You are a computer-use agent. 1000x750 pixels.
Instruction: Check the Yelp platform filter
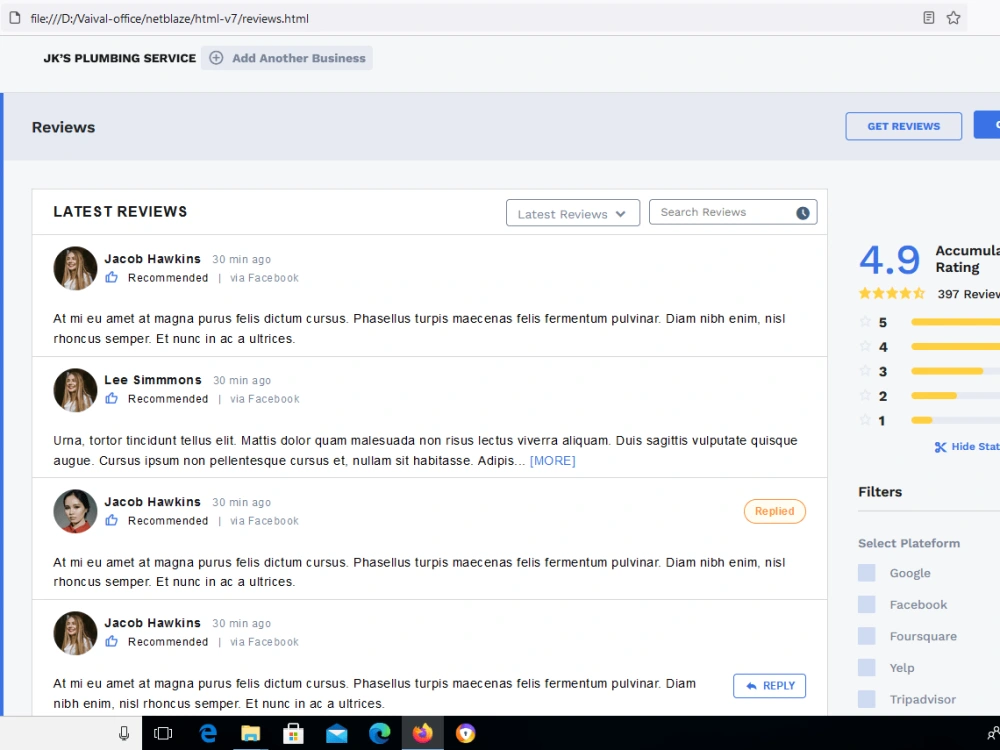click(x=866, y=667)
